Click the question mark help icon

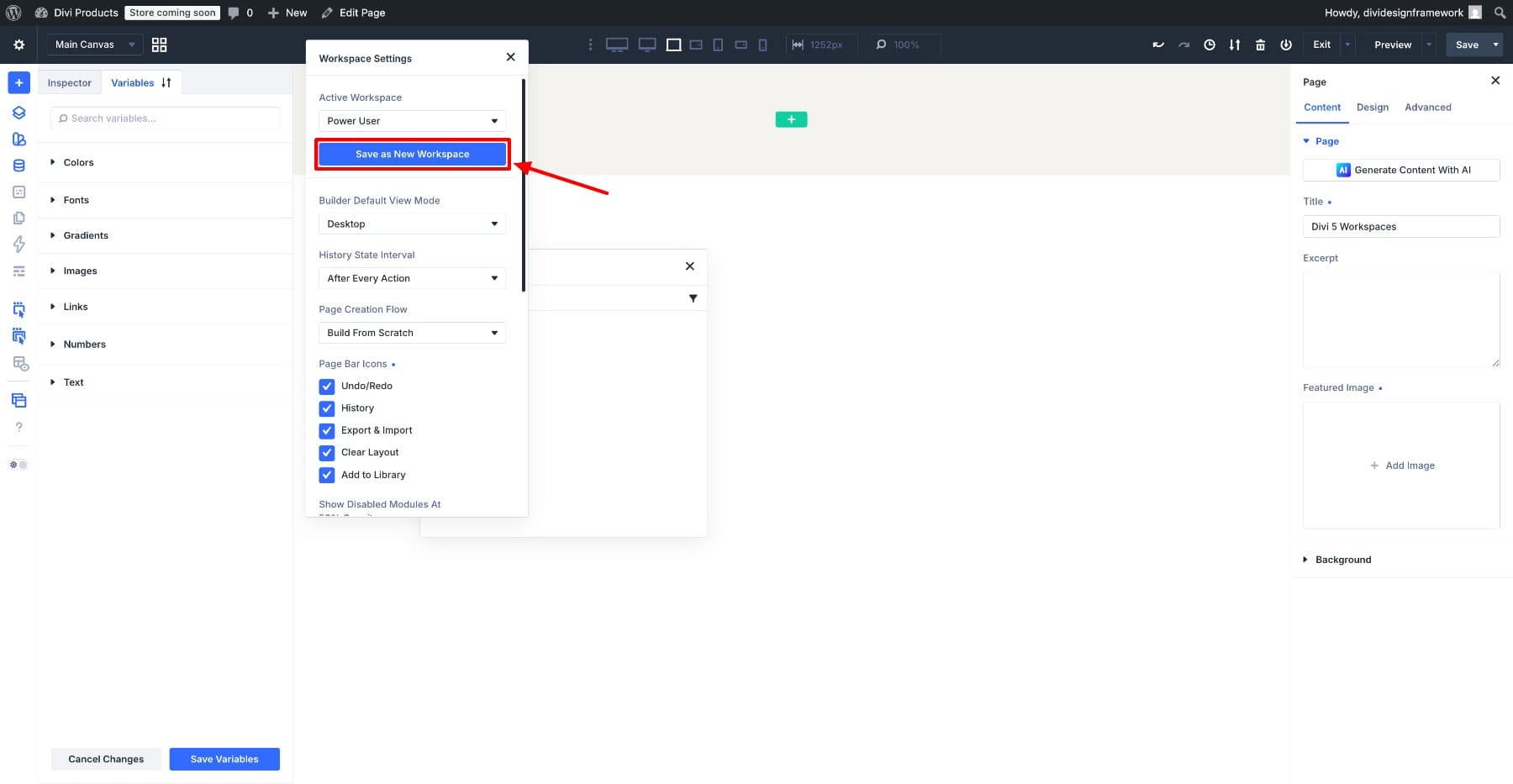tap(18, 427)
